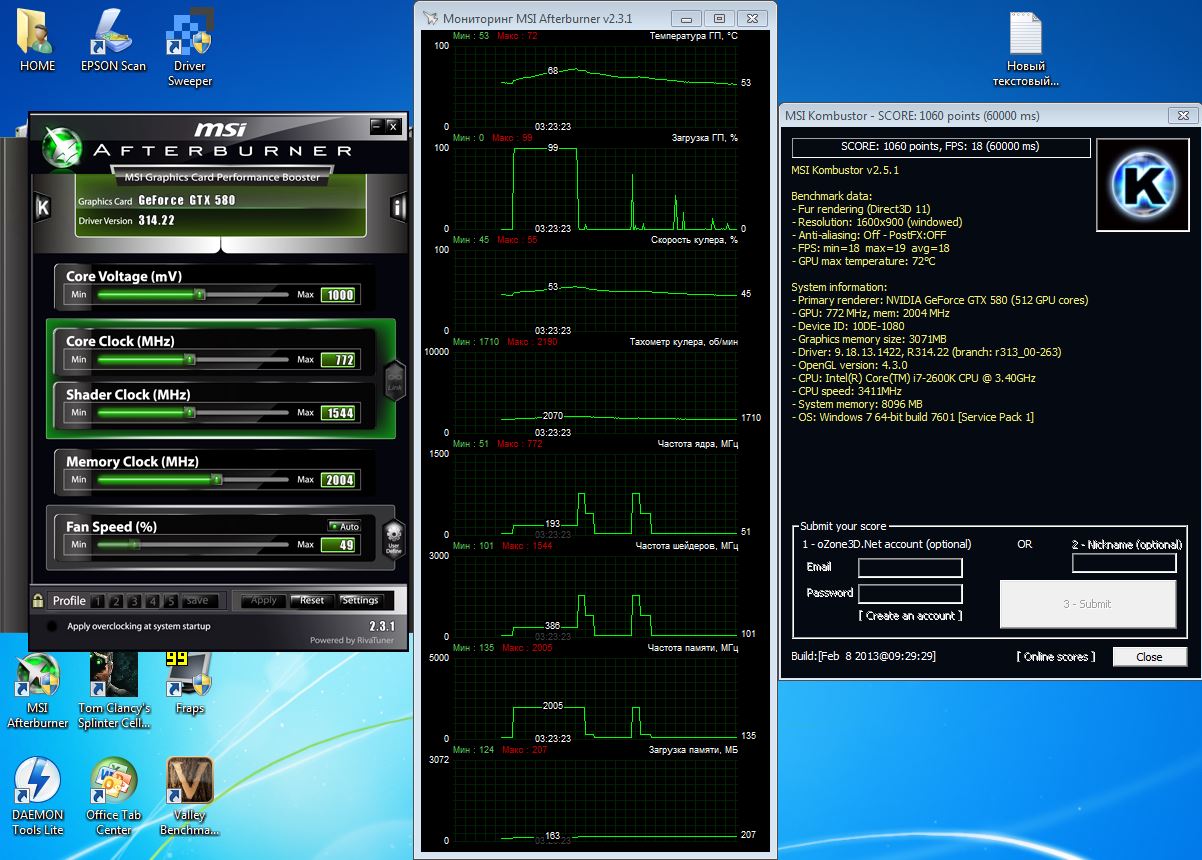Click the Fan Speed slider handle
Image resolution: width=1202 pixels, height=860 pixels.
coord(135,544)
